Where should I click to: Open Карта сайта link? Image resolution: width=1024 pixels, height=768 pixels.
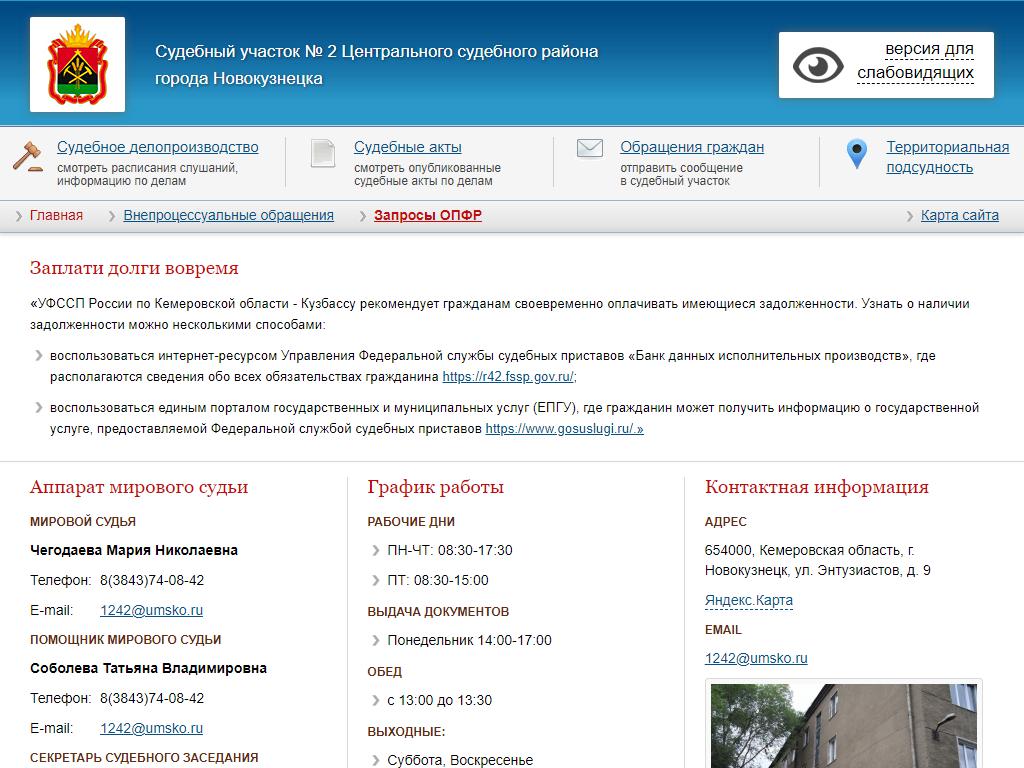click(959, 215)
